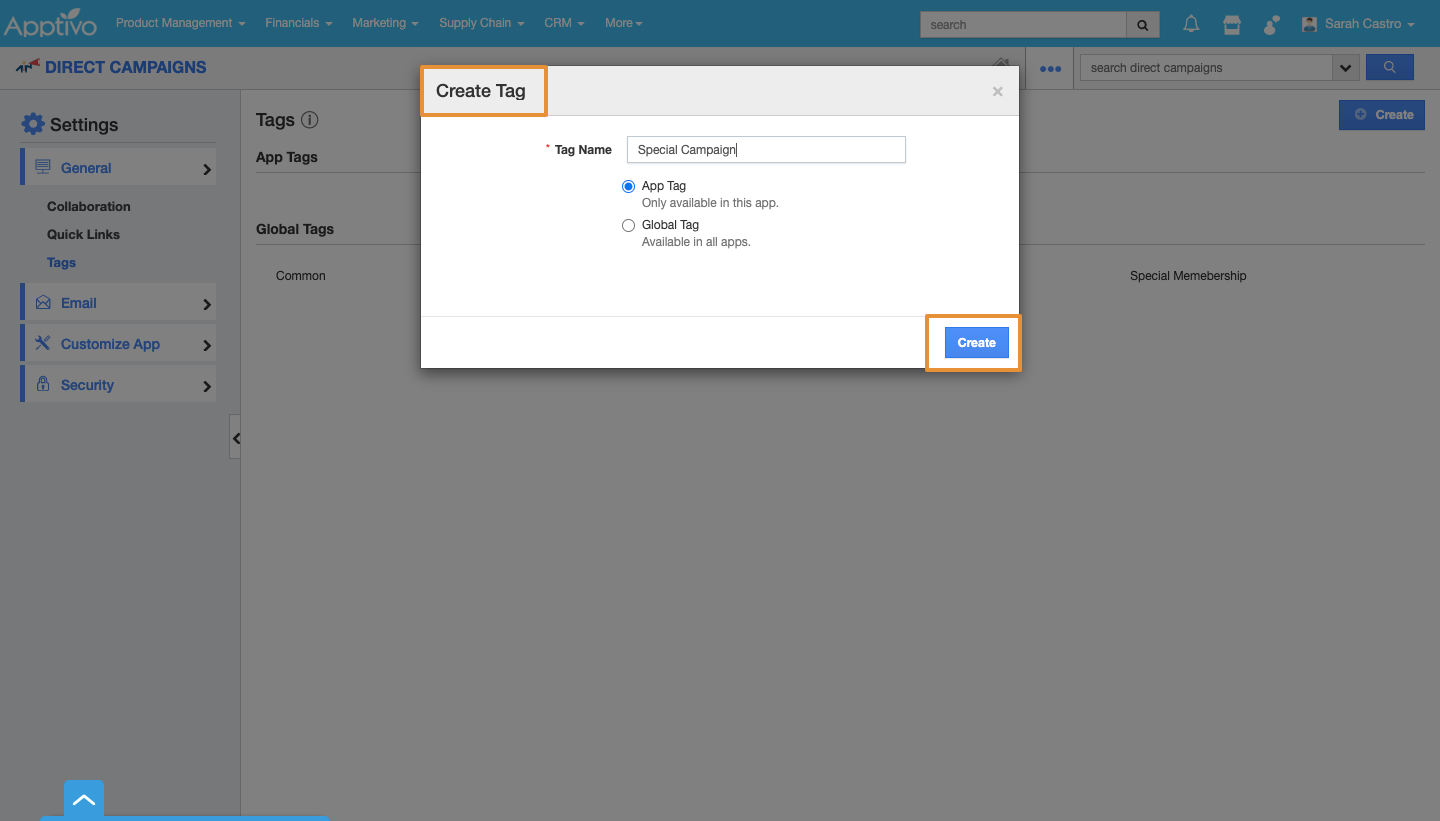Click the Settings gear icon
The width and height of the screenshot is (1440, 821).
coord(33,123)
